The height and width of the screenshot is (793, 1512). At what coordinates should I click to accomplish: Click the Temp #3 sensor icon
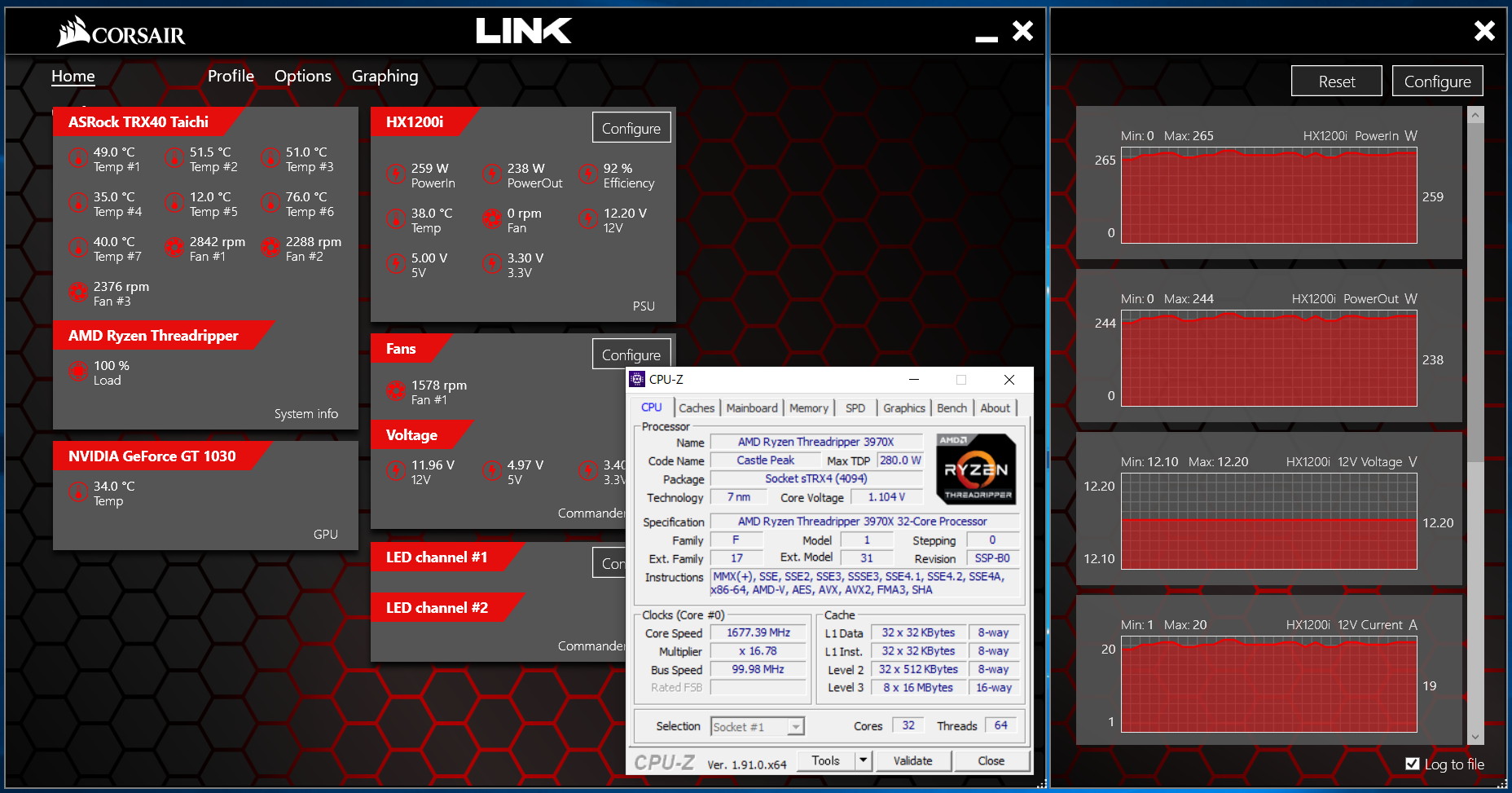(270, 158)
